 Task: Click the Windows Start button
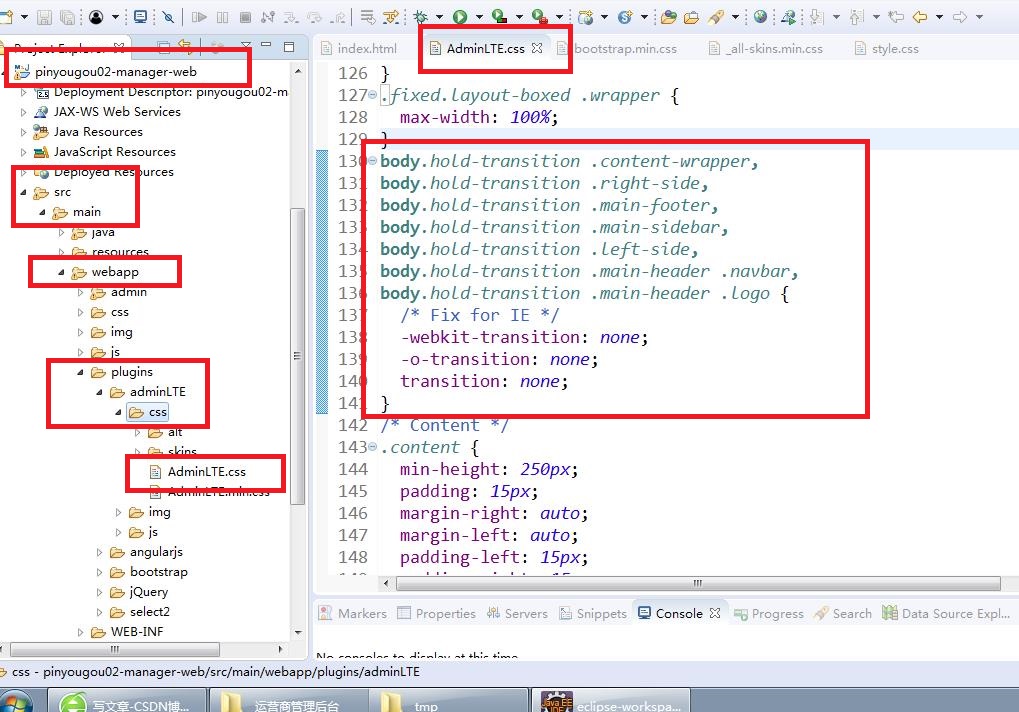pos(16,703)
